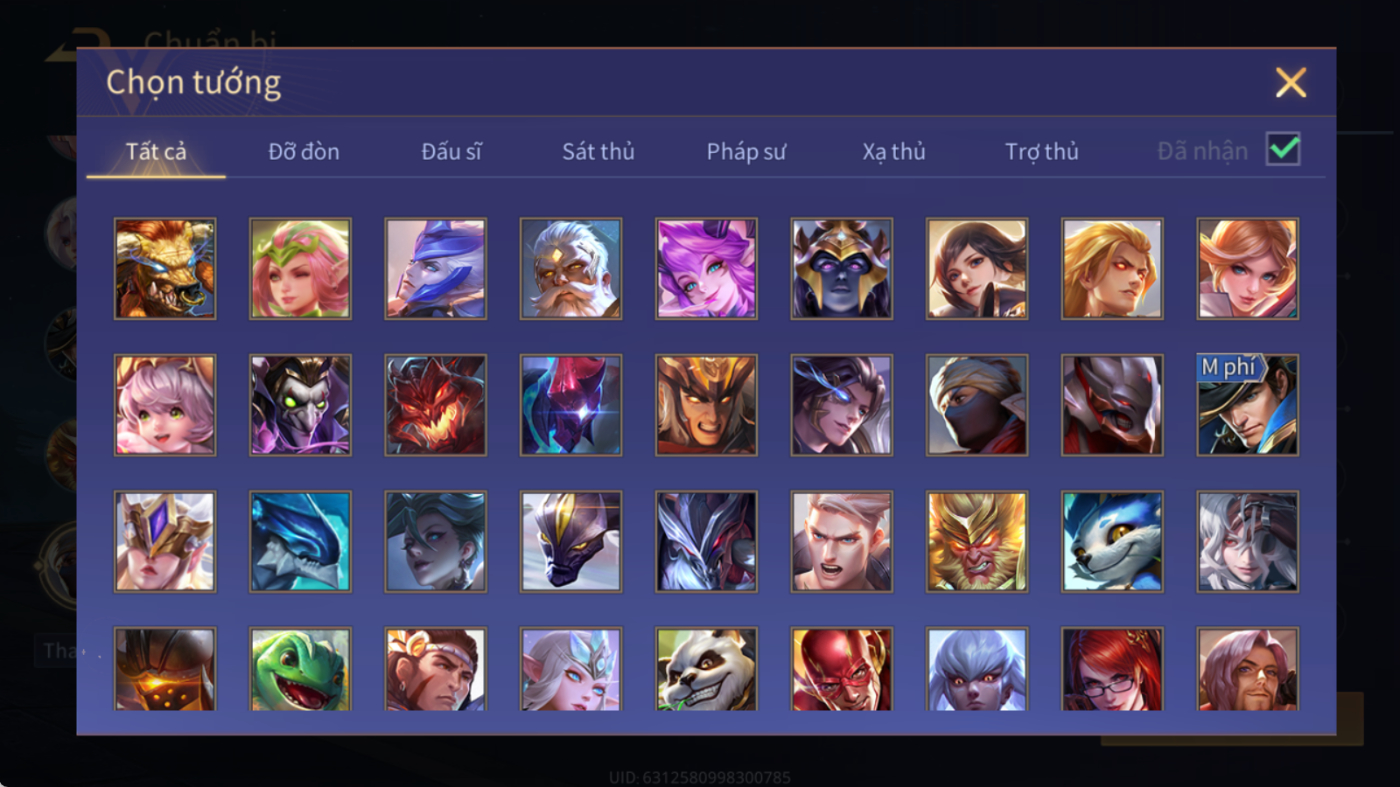Viewport: 1400px width, 787px height.
Task: Open the Sát thủ tab
Action: [x=598, y=152]
